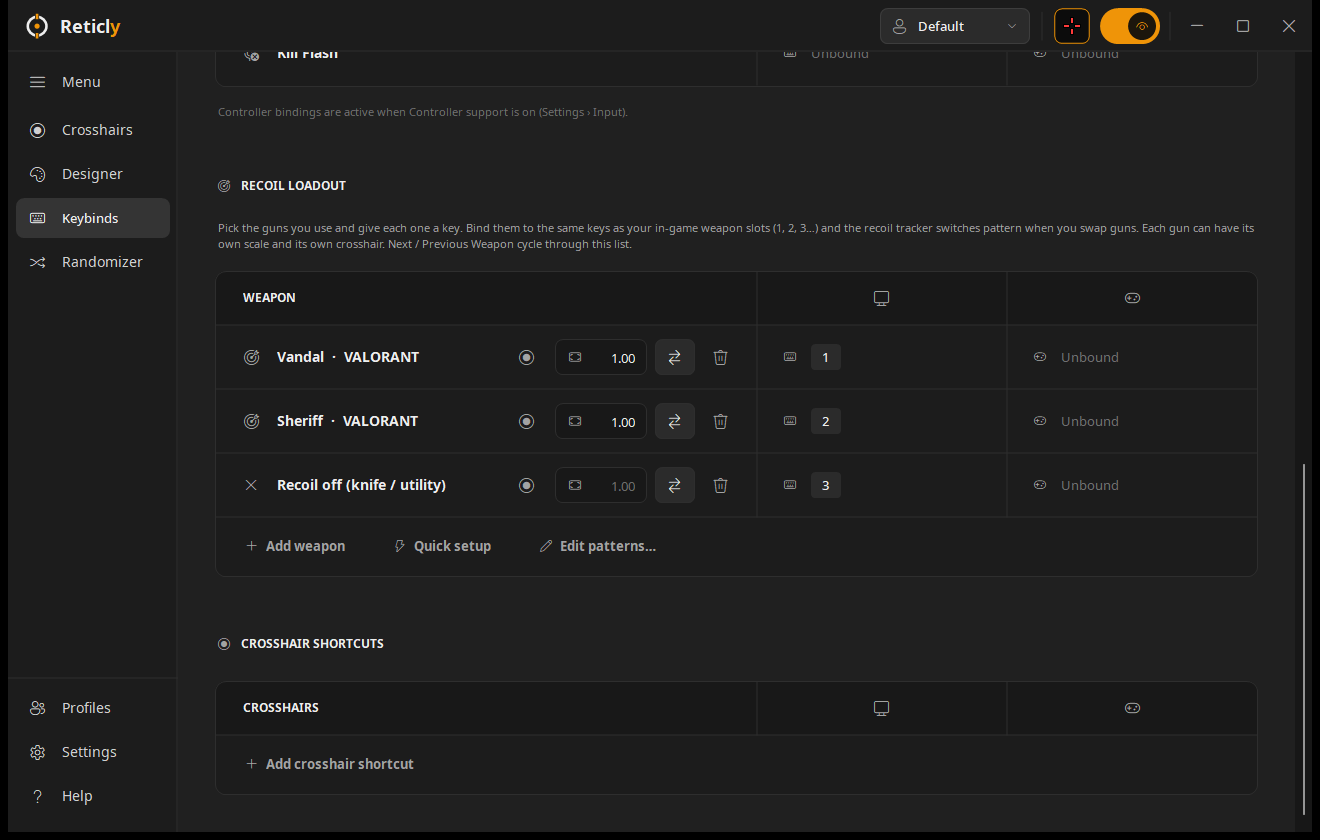Screen dimensions: 1320x840
Task: Toggle the orange overlay visibility switch
Action: (x=1130, y=26)
